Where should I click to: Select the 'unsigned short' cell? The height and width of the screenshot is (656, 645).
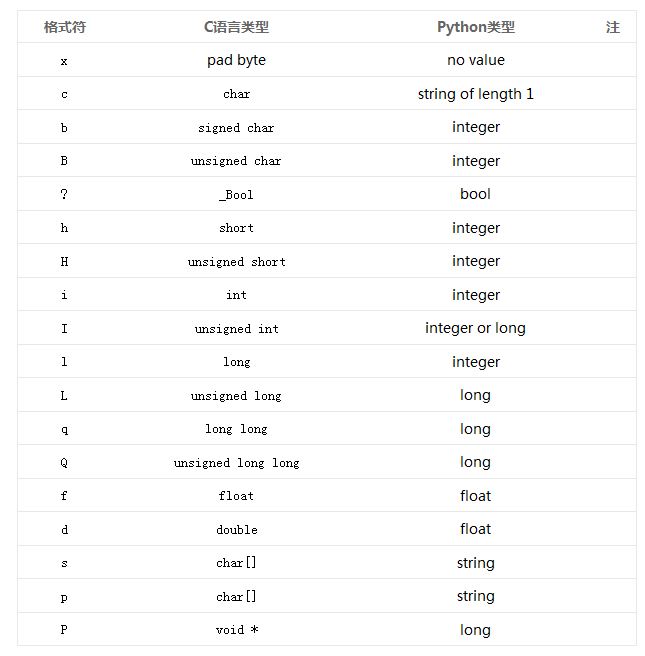click(236, 262)
